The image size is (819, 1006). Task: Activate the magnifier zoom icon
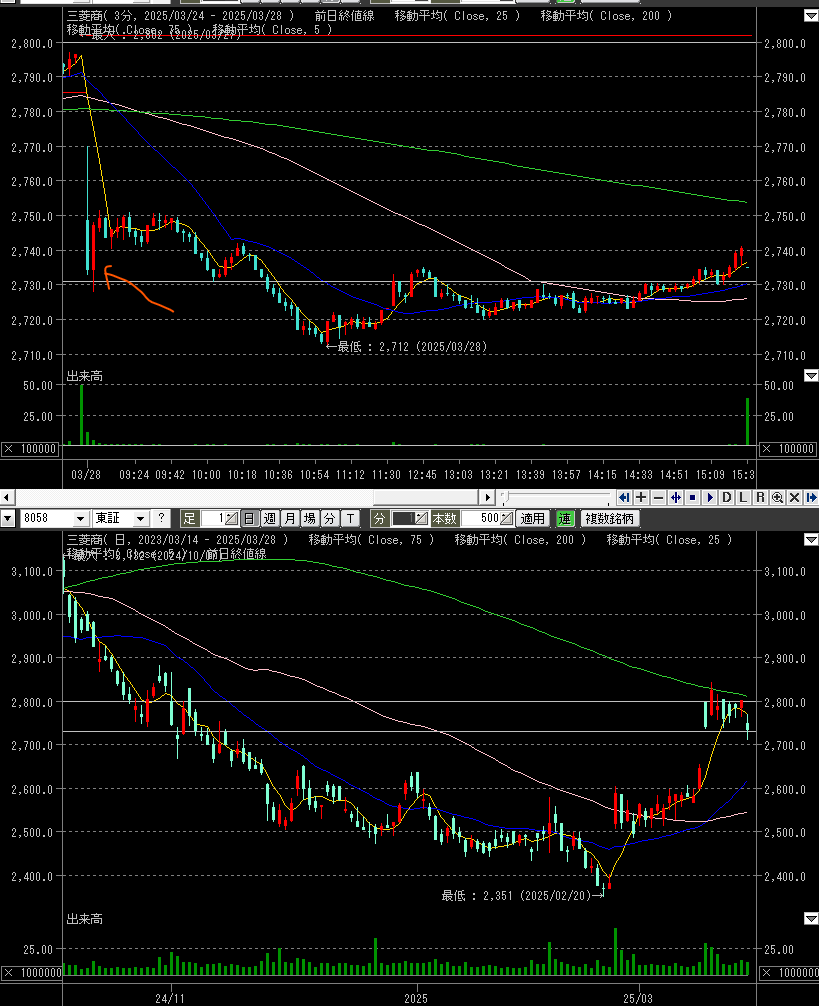[777, 497]
